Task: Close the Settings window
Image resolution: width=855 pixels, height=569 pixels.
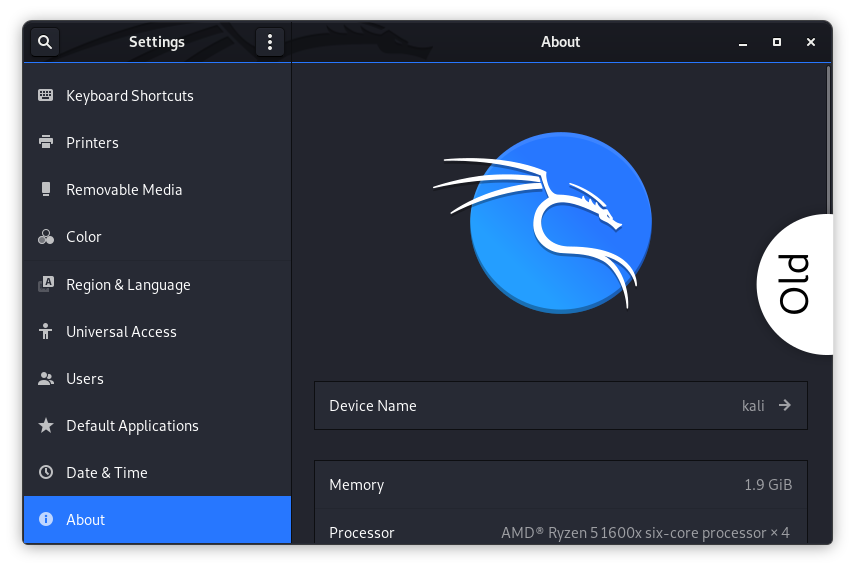Action: click(x=811, y=42)
